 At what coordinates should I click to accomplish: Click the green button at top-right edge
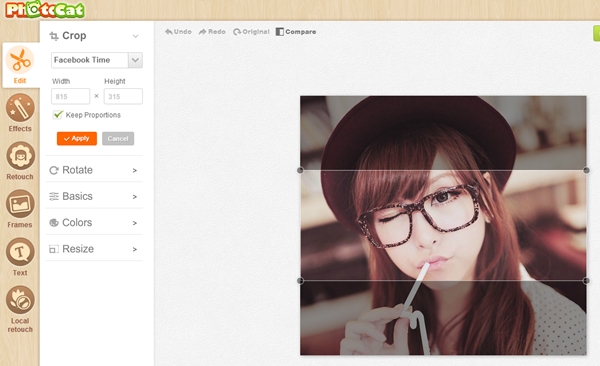coord(597,33)
